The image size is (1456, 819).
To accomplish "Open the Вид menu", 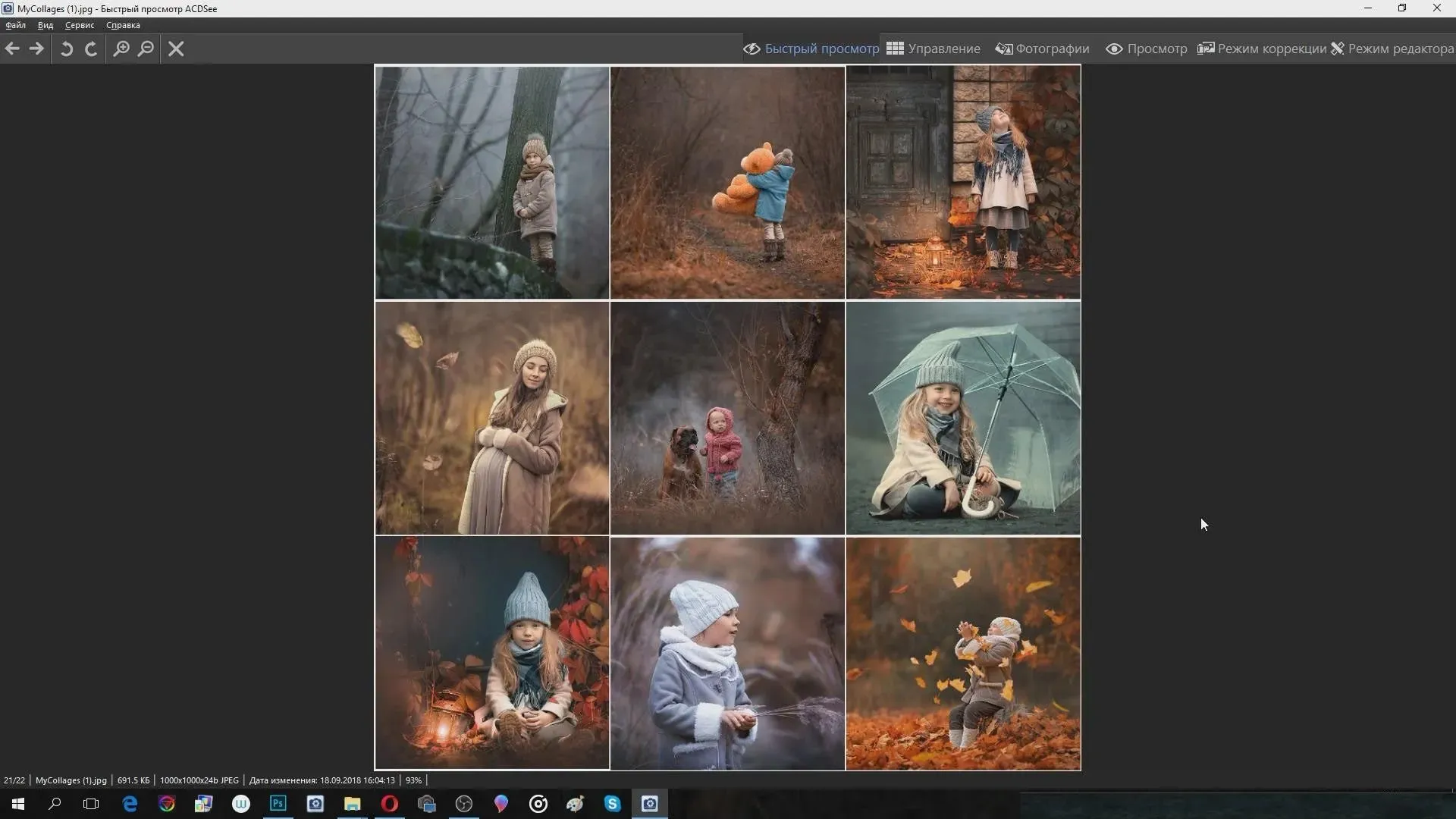I will [45, 25].
